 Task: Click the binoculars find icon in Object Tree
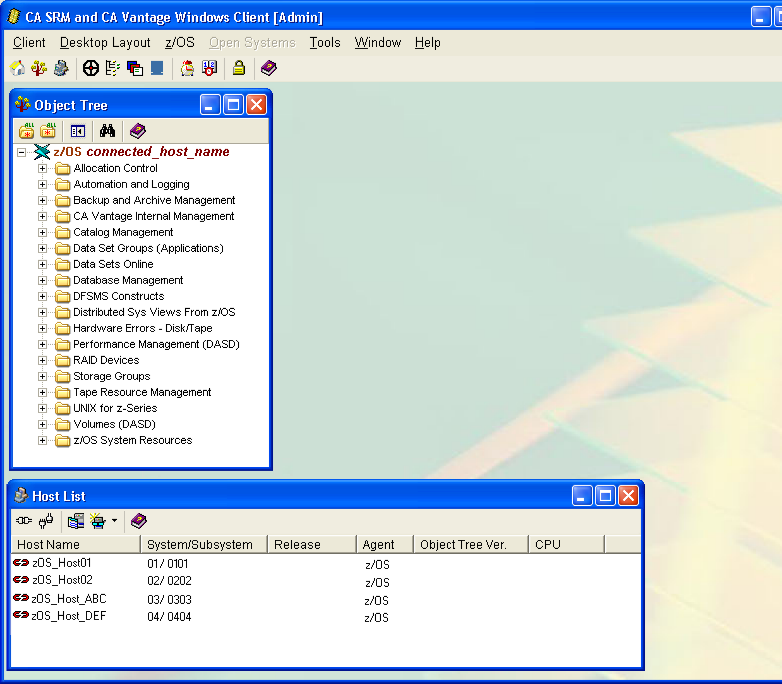[x=107, y=131]
